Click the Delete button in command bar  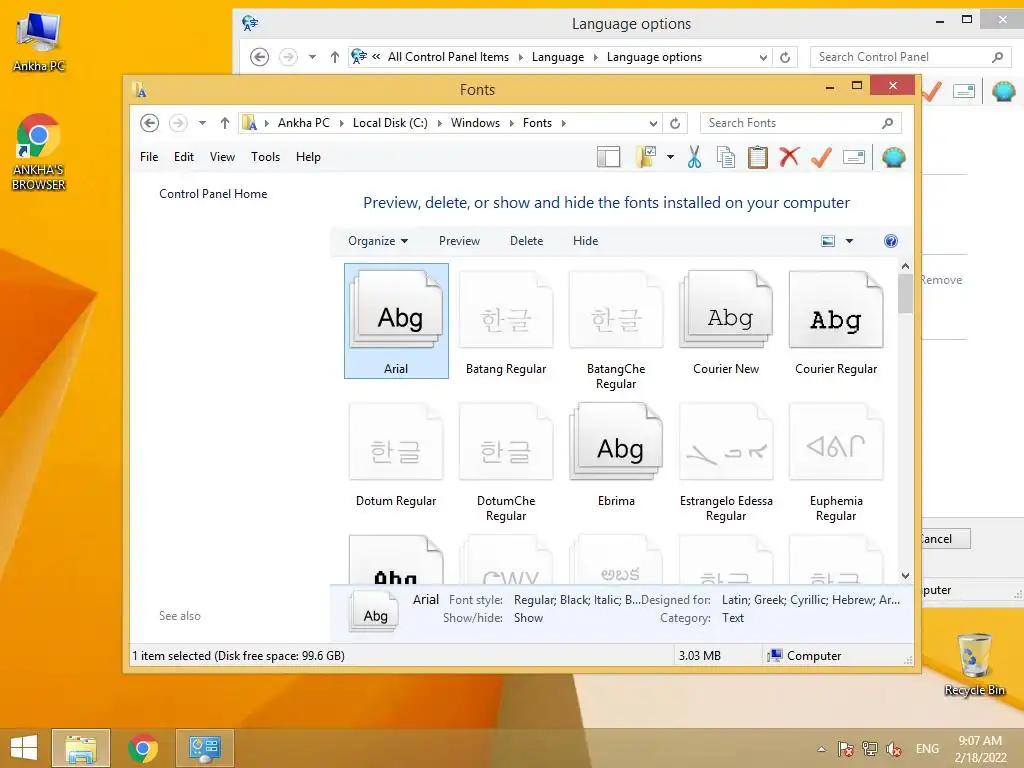[x=526, y=241]
